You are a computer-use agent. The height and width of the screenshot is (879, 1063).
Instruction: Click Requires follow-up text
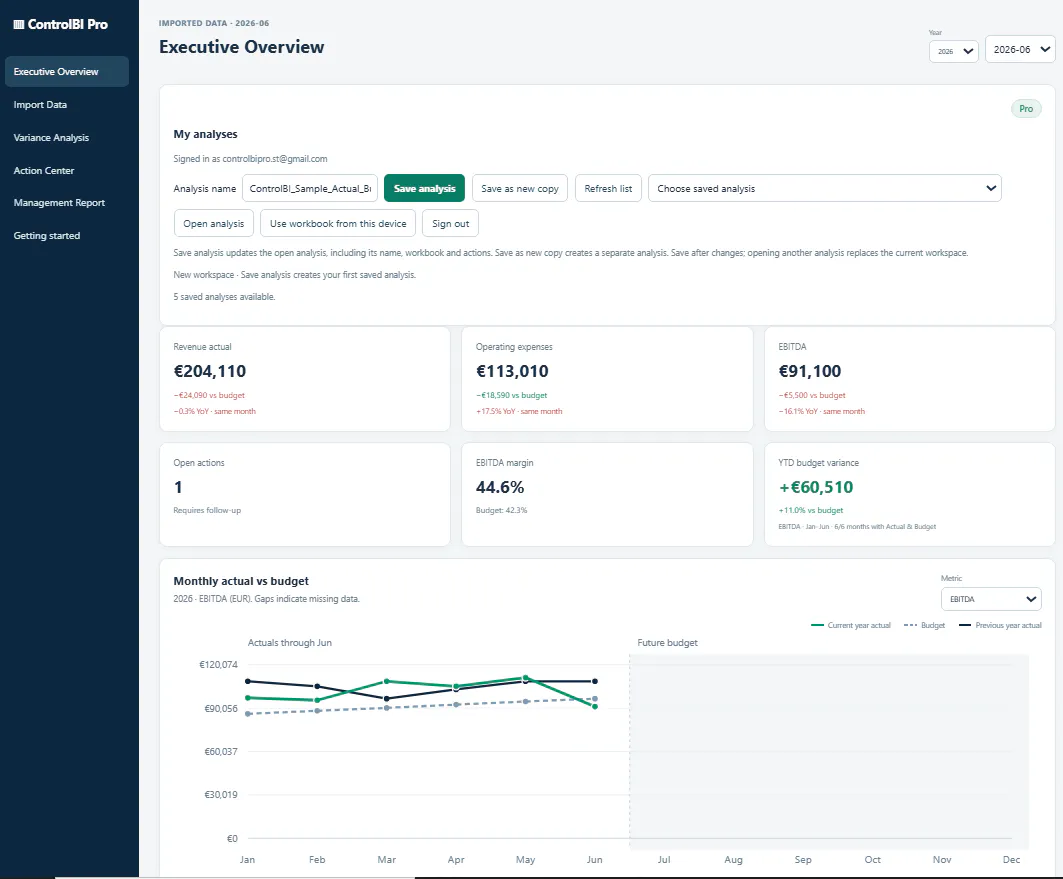click(207, 510)
